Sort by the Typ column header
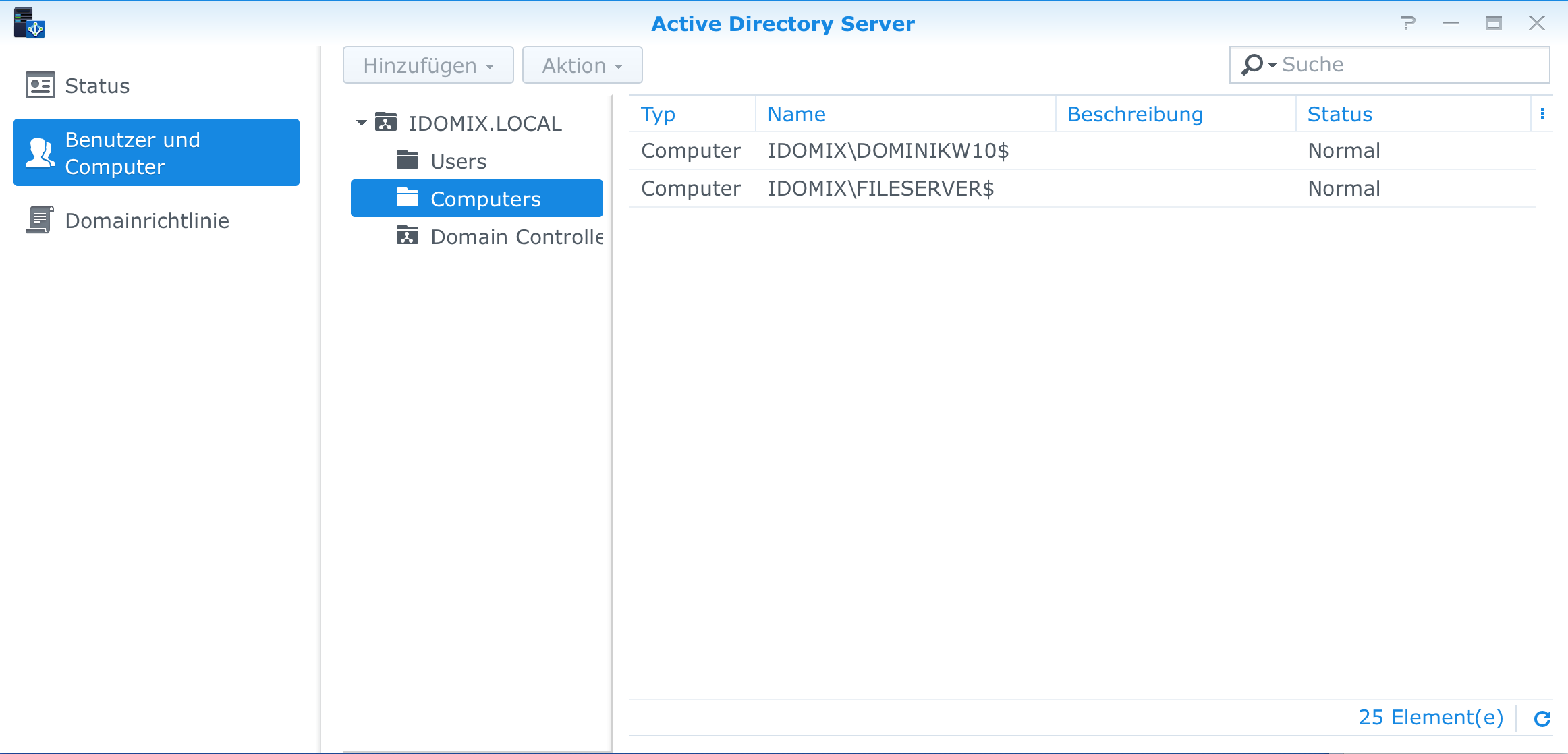This screenshot has height=754, width=1568. click(692, 114)
